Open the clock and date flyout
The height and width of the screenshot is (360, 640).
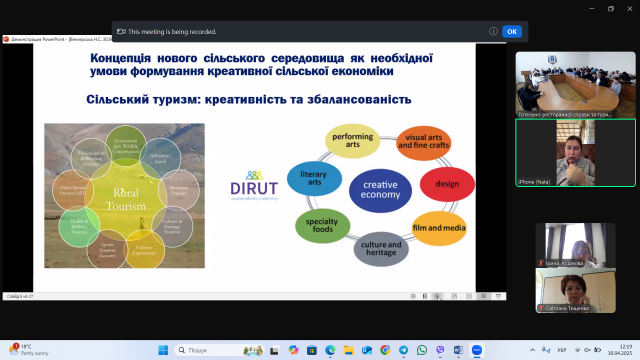click(620, 350)
